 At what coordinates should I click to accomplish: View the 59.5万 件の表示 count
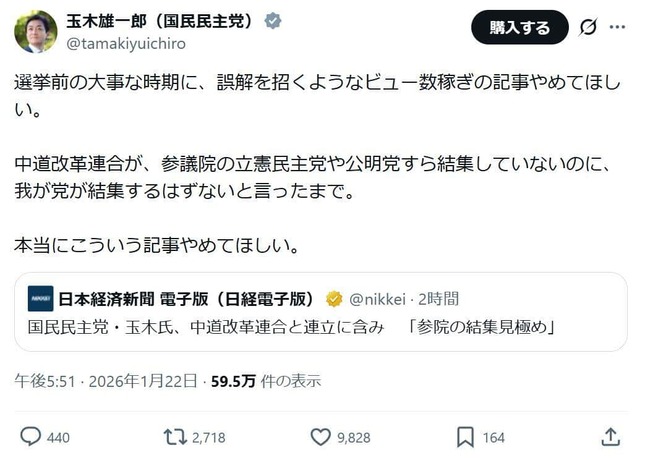264,381
